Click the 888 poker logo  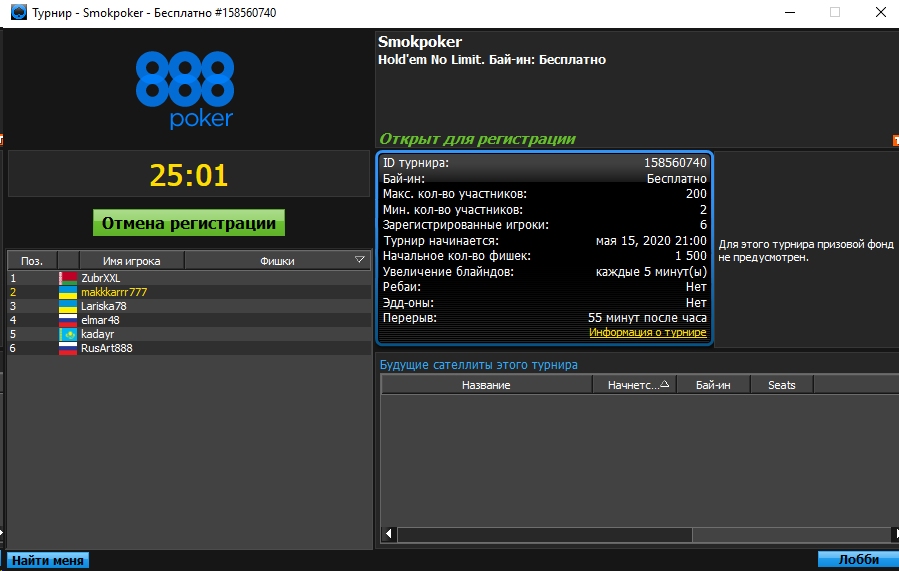(x=185, y=89)
